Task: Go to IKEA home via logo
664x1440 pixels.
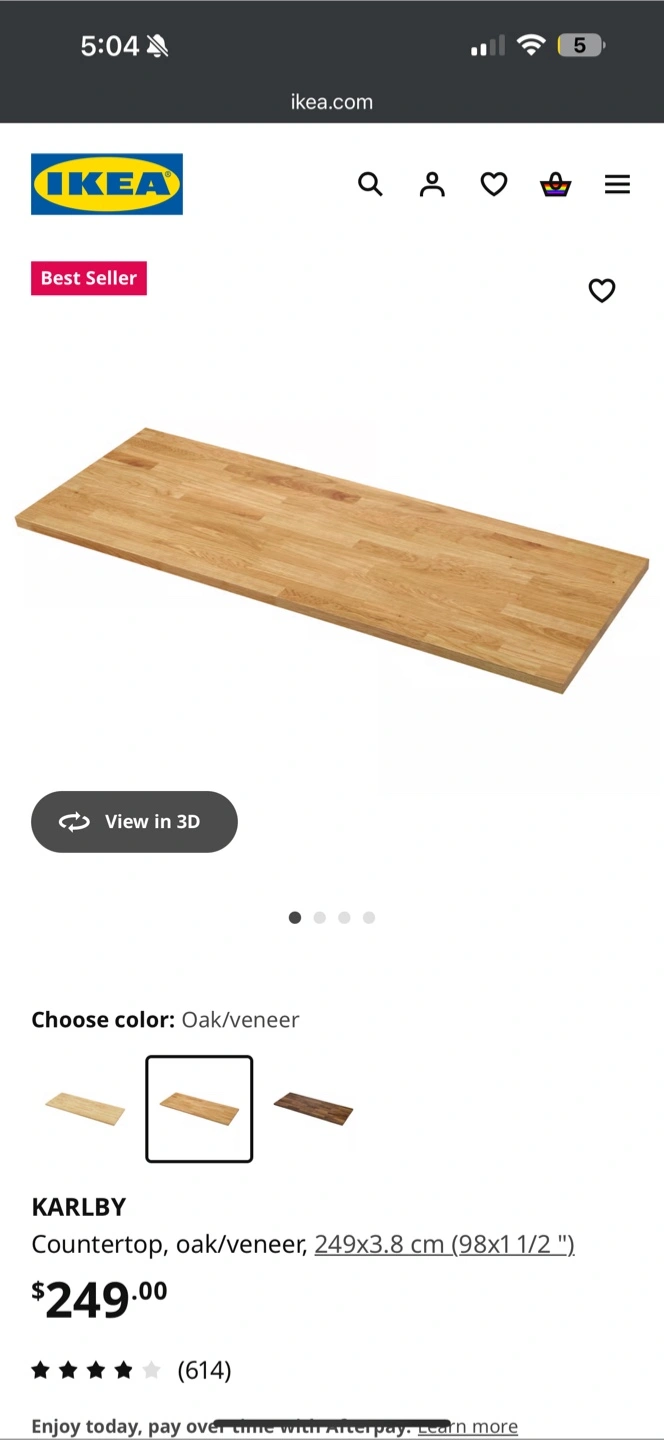Action: click(x=107, y=184)
